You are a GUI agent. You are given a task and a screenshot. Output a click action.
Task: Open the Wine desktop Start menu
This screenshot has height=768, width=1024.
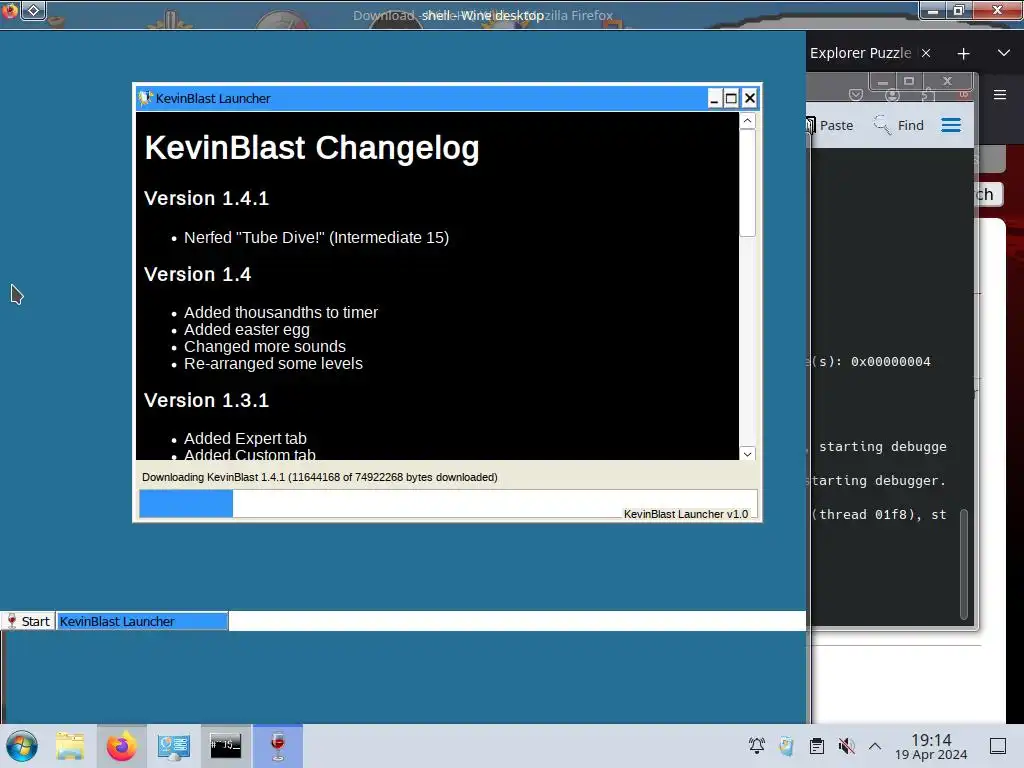tap(28, 621)
